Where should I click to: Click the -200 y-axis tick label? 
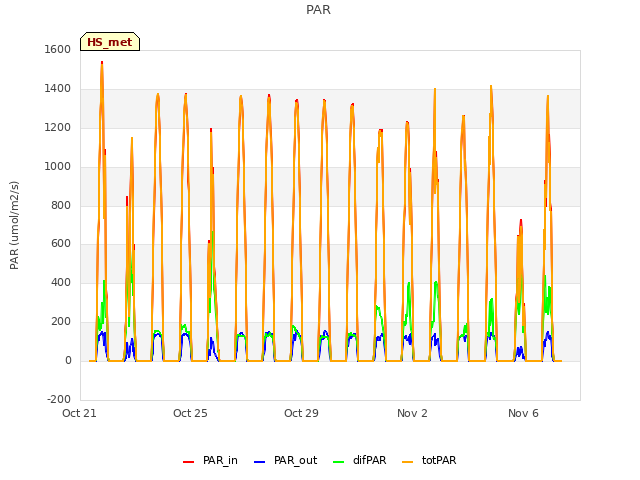point(59,399)
